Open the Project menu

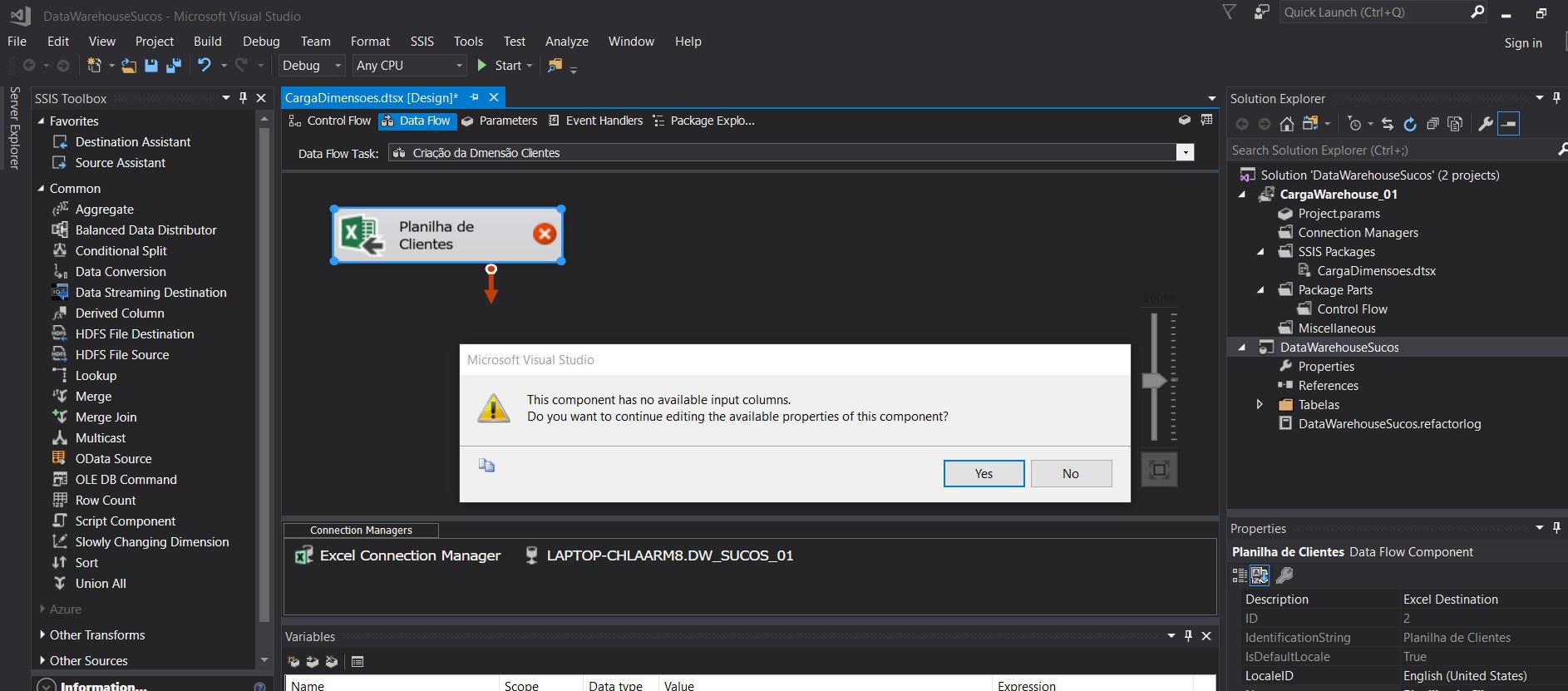155,41
